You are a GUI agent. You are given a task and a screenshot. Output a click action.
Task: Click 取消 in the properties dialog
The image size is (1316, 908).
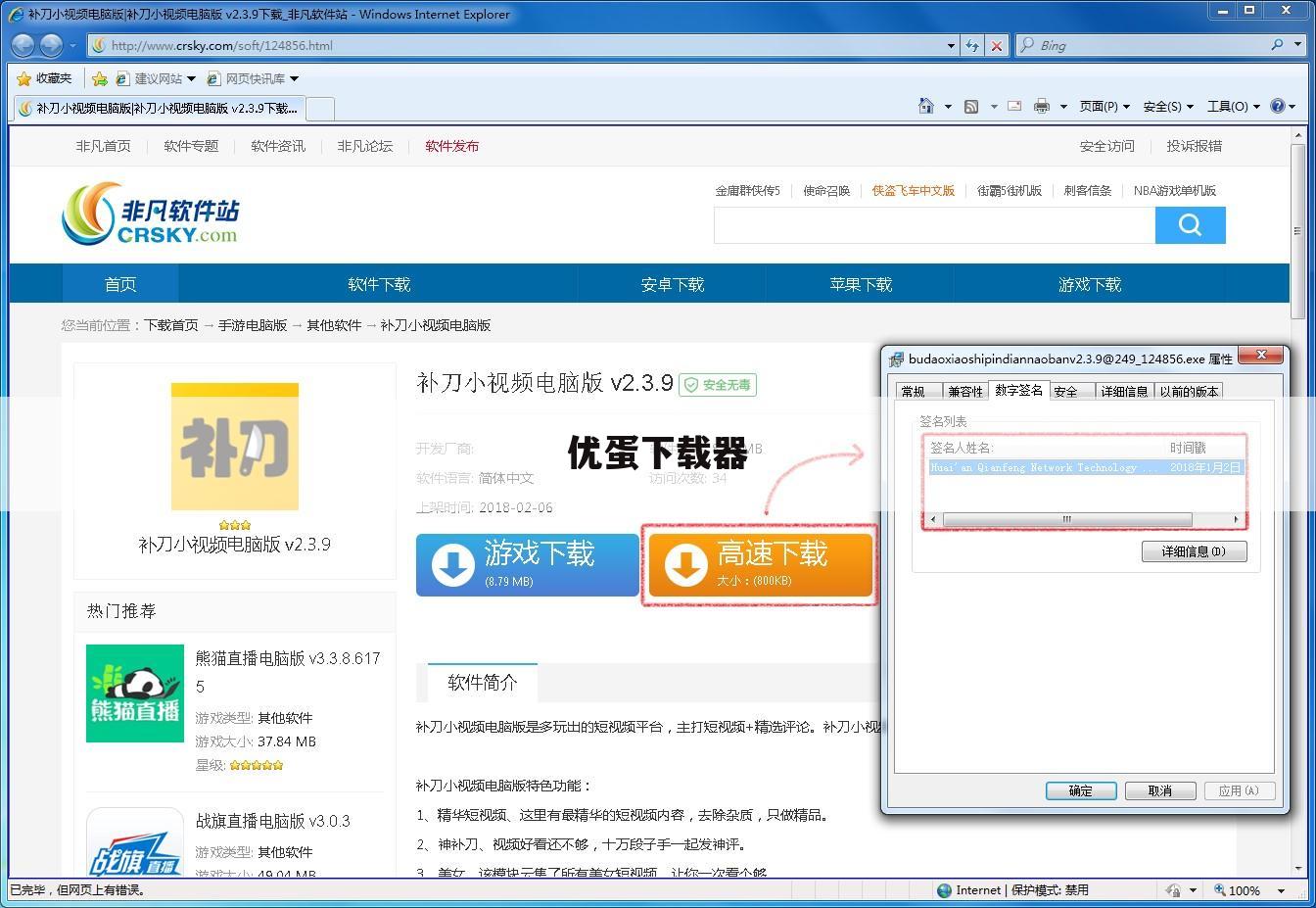point(1160,790)
